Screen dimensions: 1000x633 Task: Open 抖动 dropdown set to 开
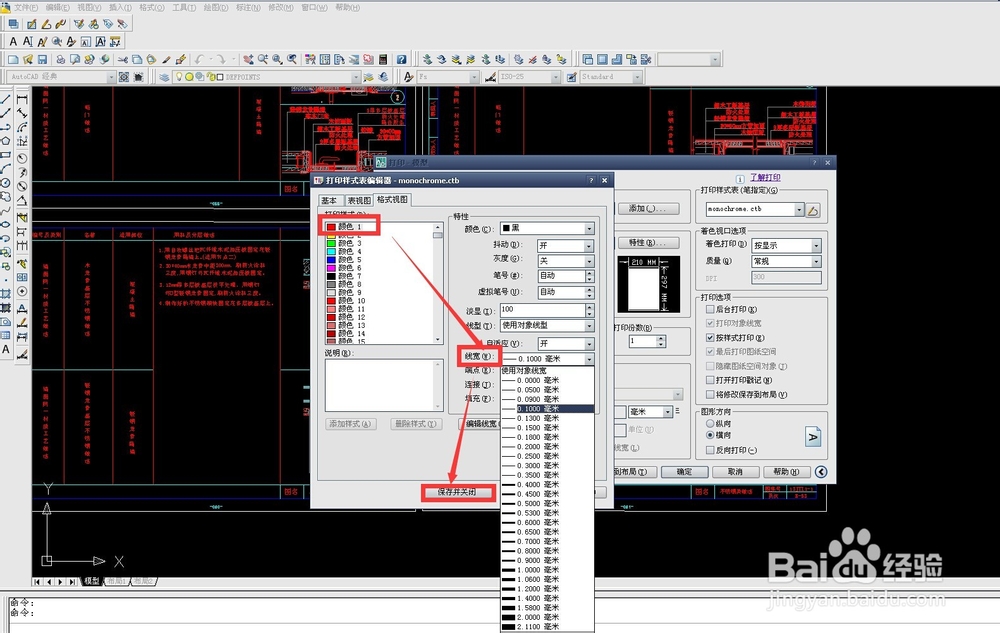point(565,245)
